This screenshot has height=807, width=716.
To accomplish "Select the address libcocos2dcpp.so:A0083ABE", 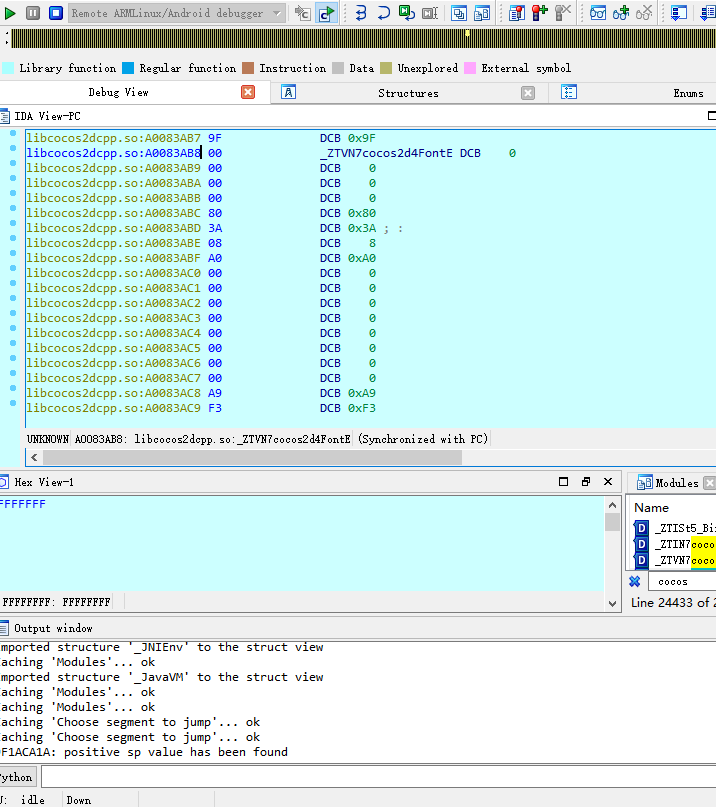I will tap(114, 243).
